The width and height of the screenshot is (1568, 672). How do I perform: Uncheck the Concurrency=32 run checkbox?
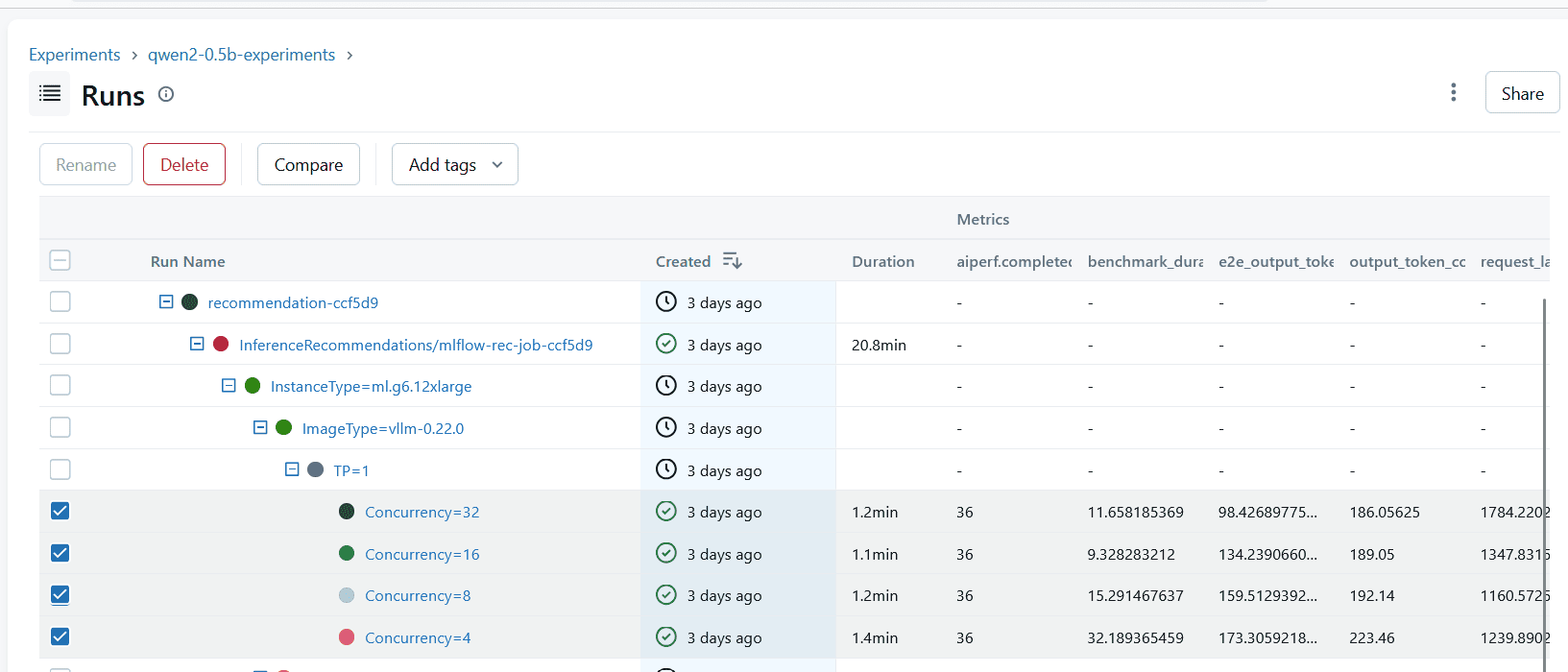point(60,511)
